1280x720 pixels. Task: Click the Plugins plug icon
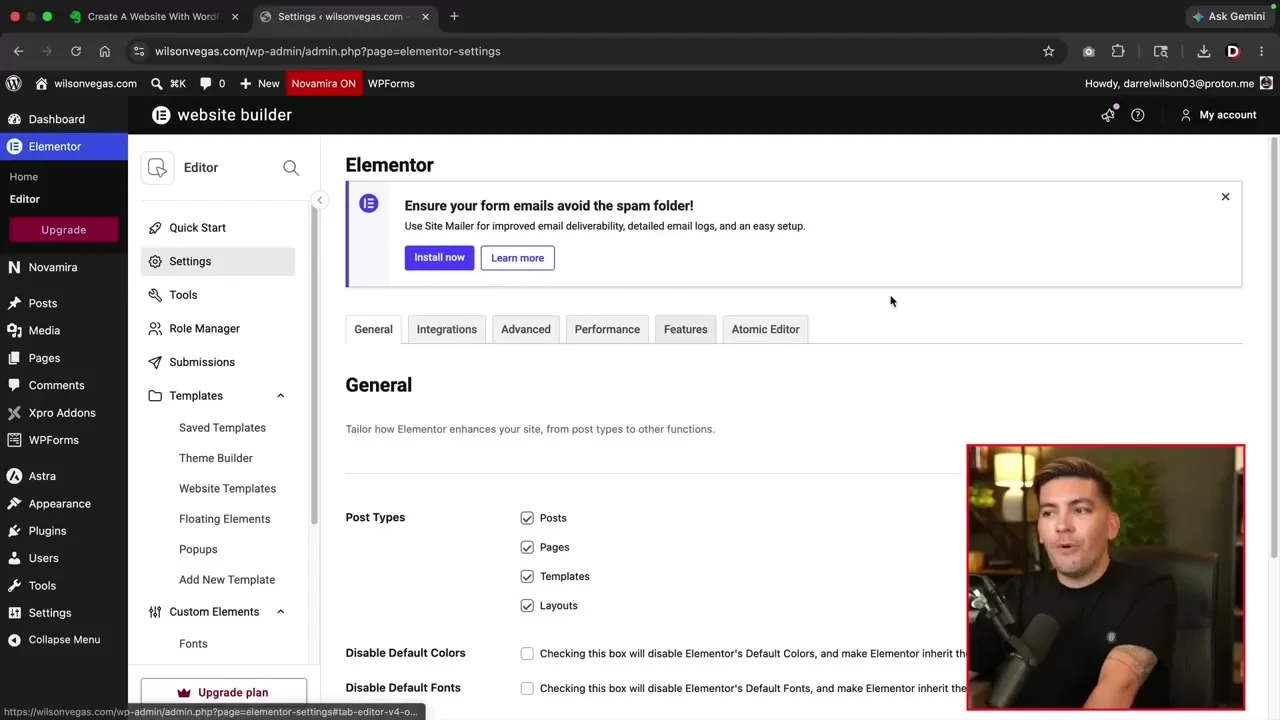[x=14, y=531]
